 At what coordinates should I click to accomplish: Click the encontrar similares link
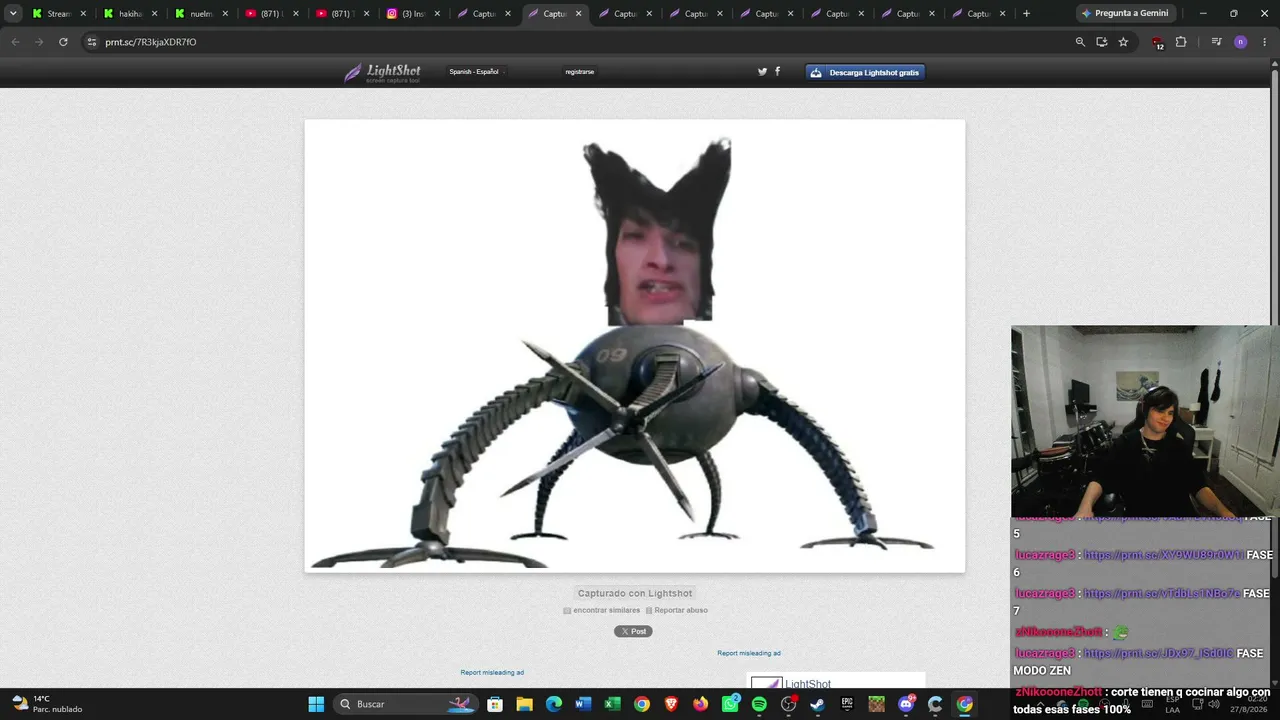(x=602, y=610)
